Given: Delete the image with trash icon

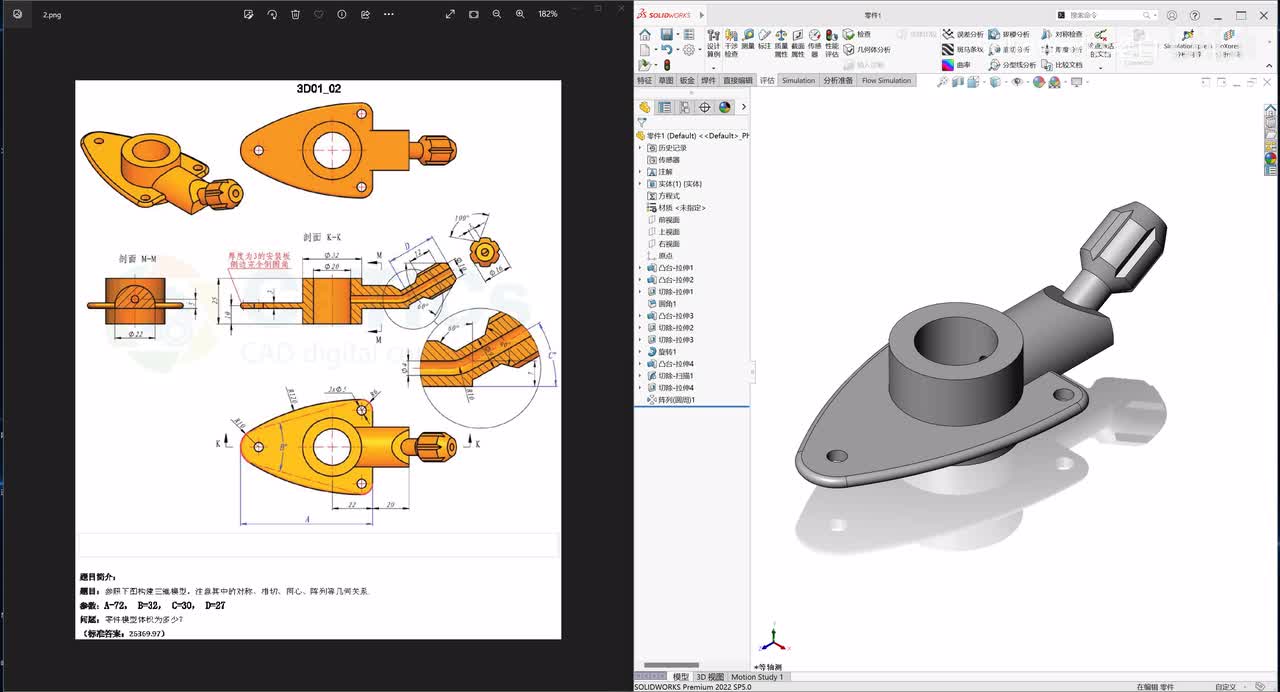Looking at the screenshot, I should point(295,14).
